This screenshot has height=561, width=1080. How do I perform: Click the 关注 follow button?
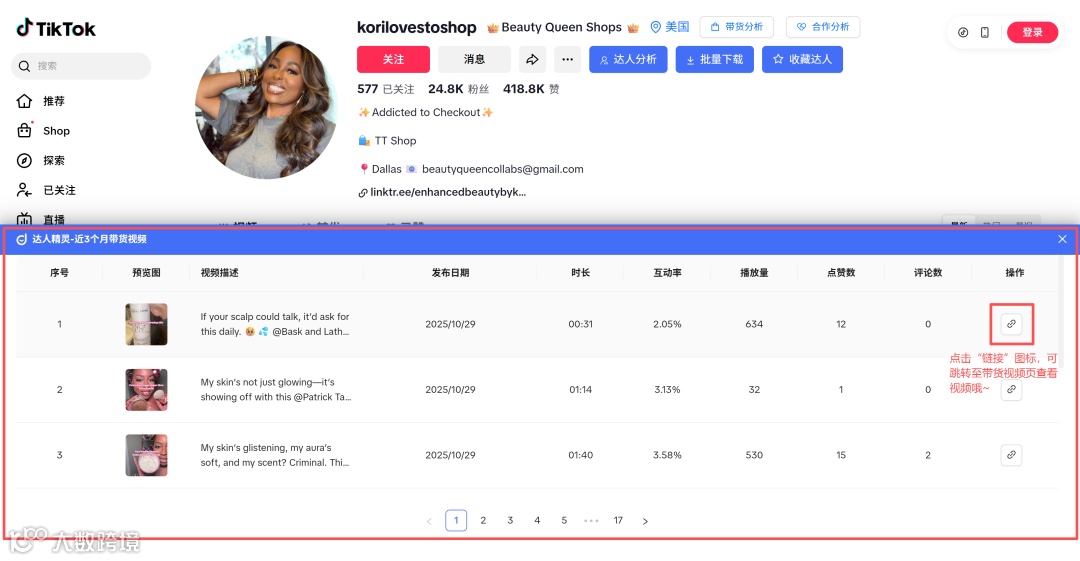[x=393, y=59]
